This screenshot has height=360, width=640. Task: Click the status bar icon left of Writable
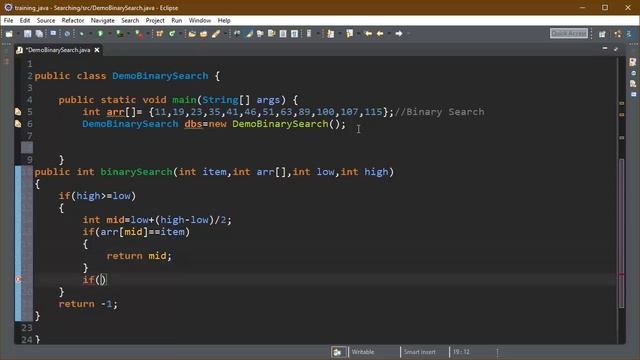[338, 352]
